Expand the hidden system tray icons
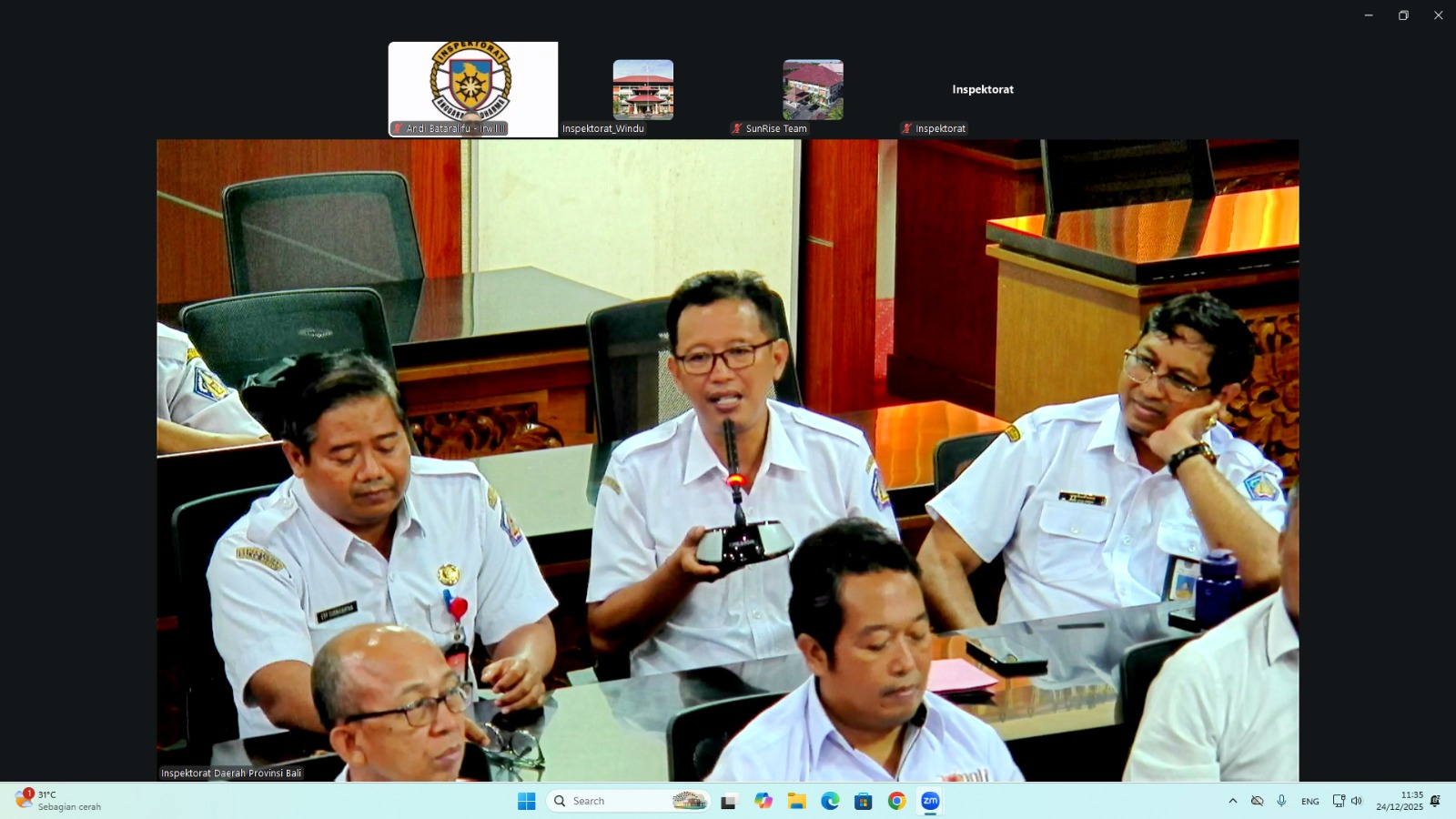 click(1233, 801)
